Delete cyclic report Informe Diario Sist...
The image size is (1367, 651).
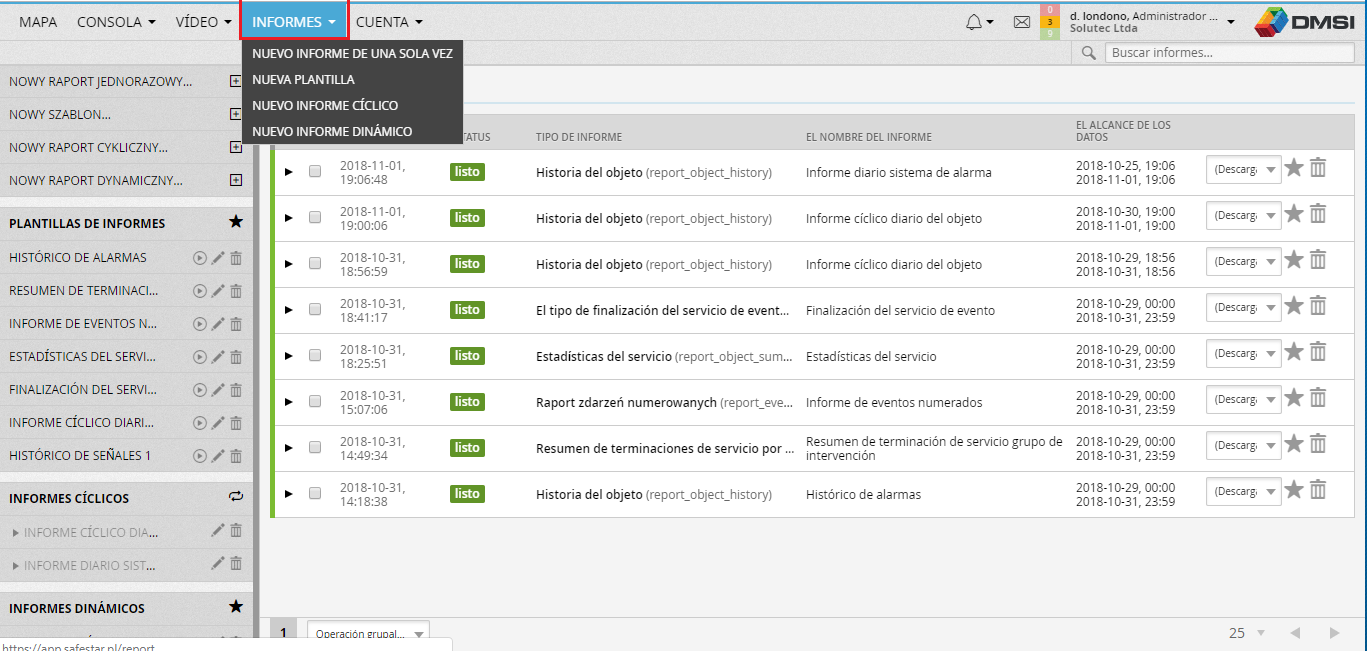(236, 564)
